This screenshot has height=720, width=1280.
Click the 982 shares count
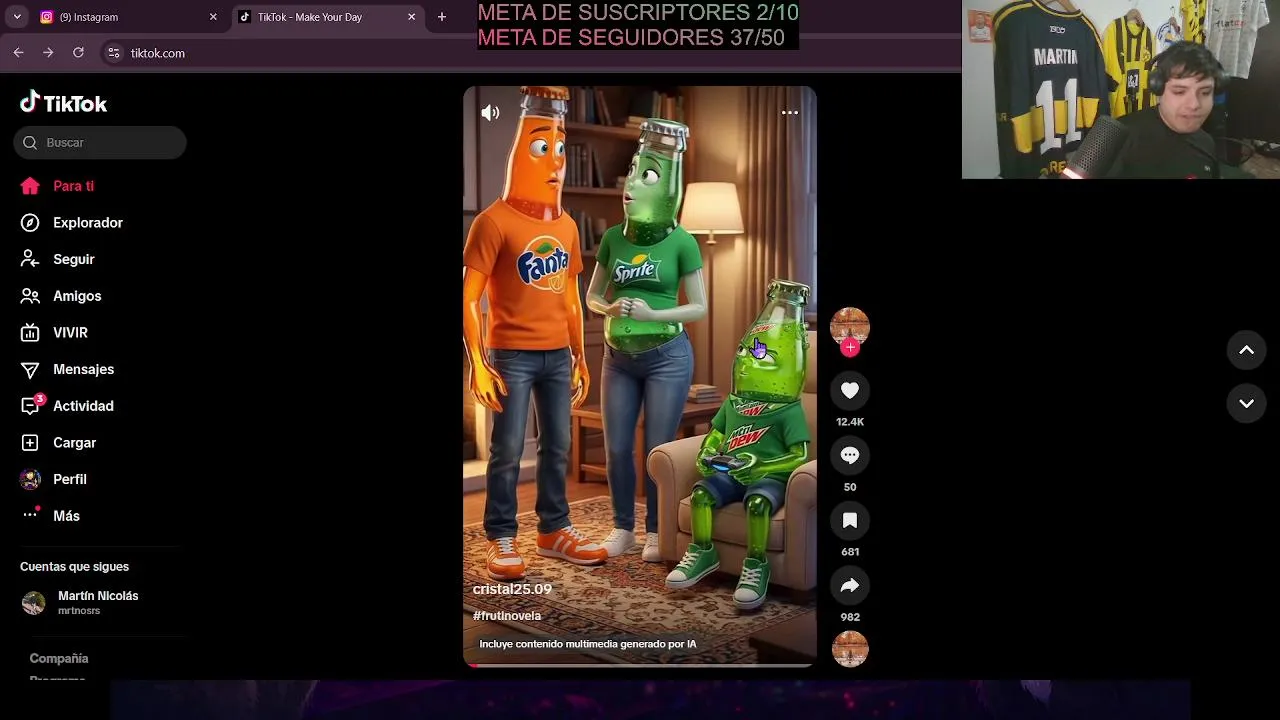[850, 617]
